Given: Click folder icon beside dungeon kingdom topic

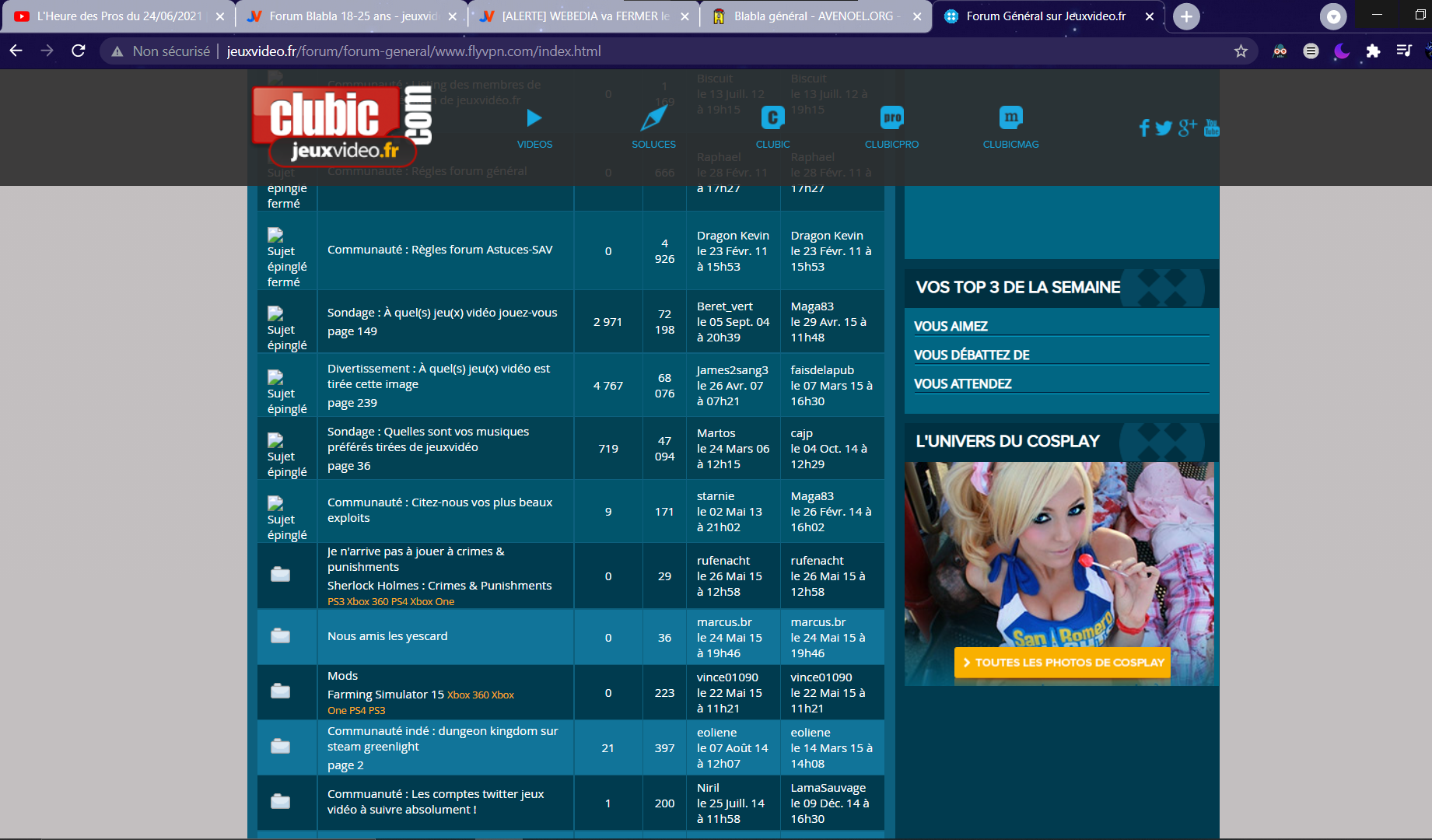Looking at the screenshot, I should 280,747.
